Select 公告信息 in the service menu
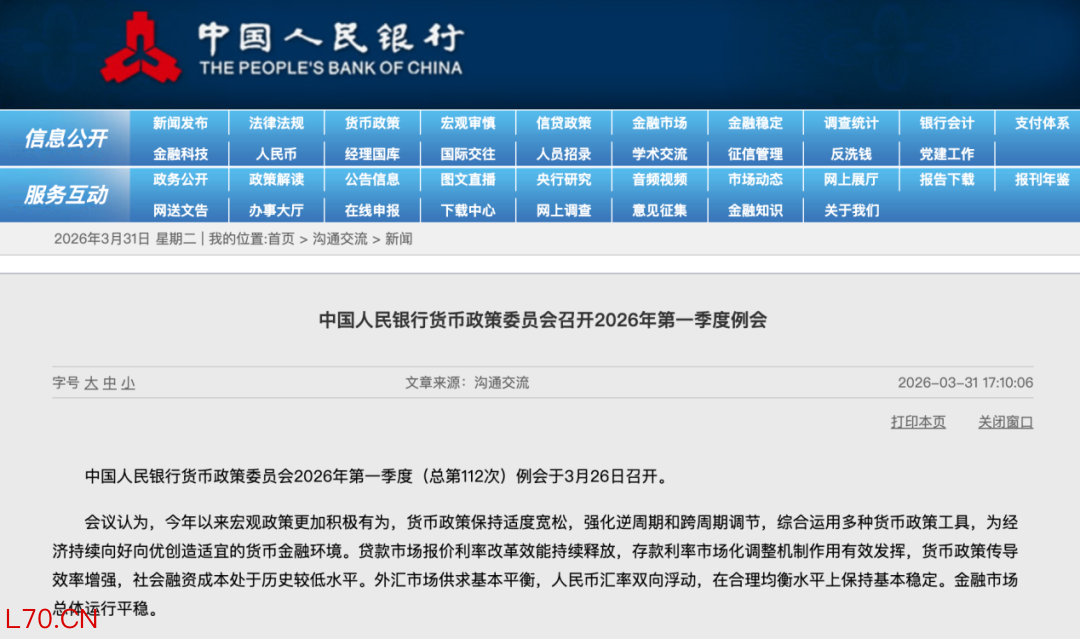Viewport: 1080px width, 639px height. pos(372,180)
